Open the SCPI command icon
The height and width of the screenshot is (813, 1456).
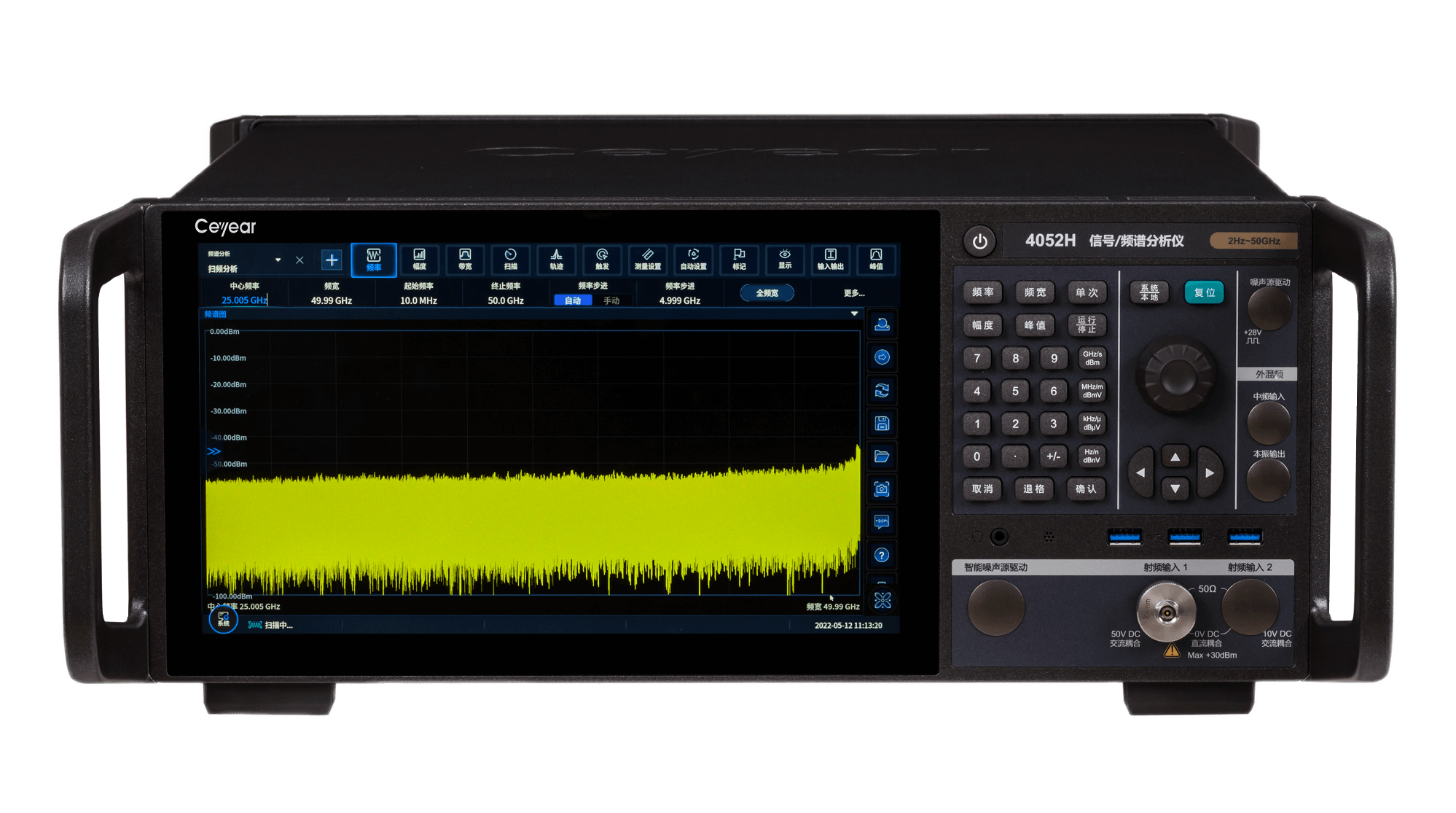tap(882, 522)
